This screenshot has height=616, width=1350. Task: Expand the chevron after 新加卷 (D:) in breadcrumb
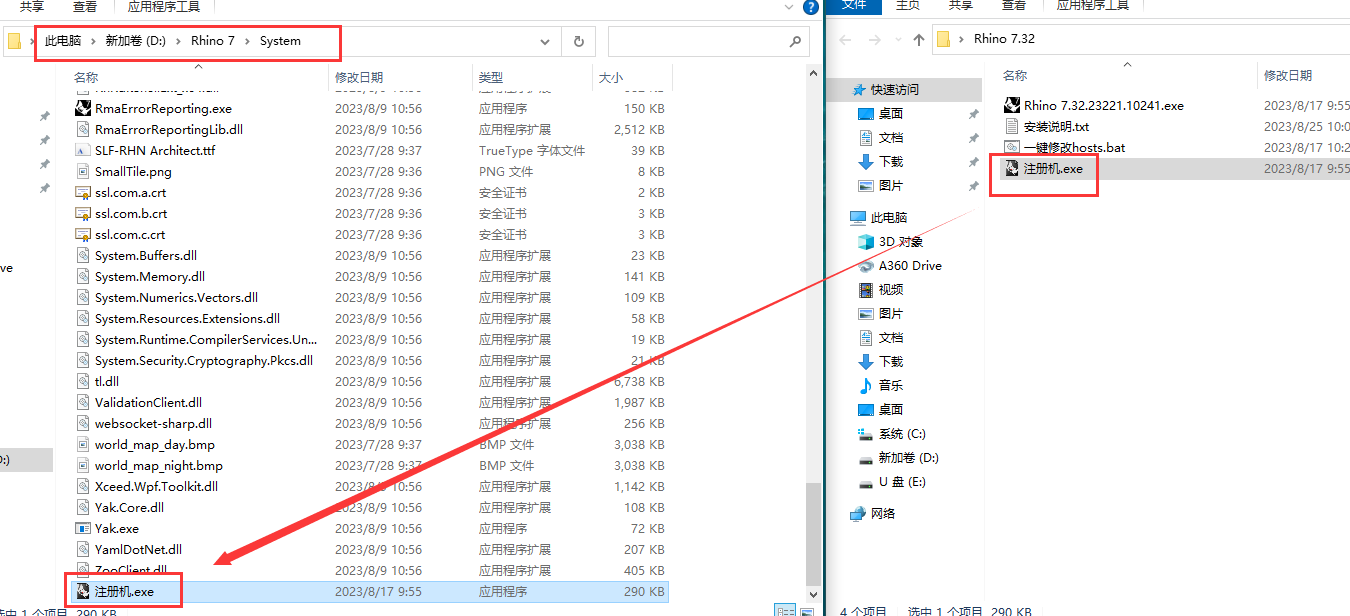point(179,41)
